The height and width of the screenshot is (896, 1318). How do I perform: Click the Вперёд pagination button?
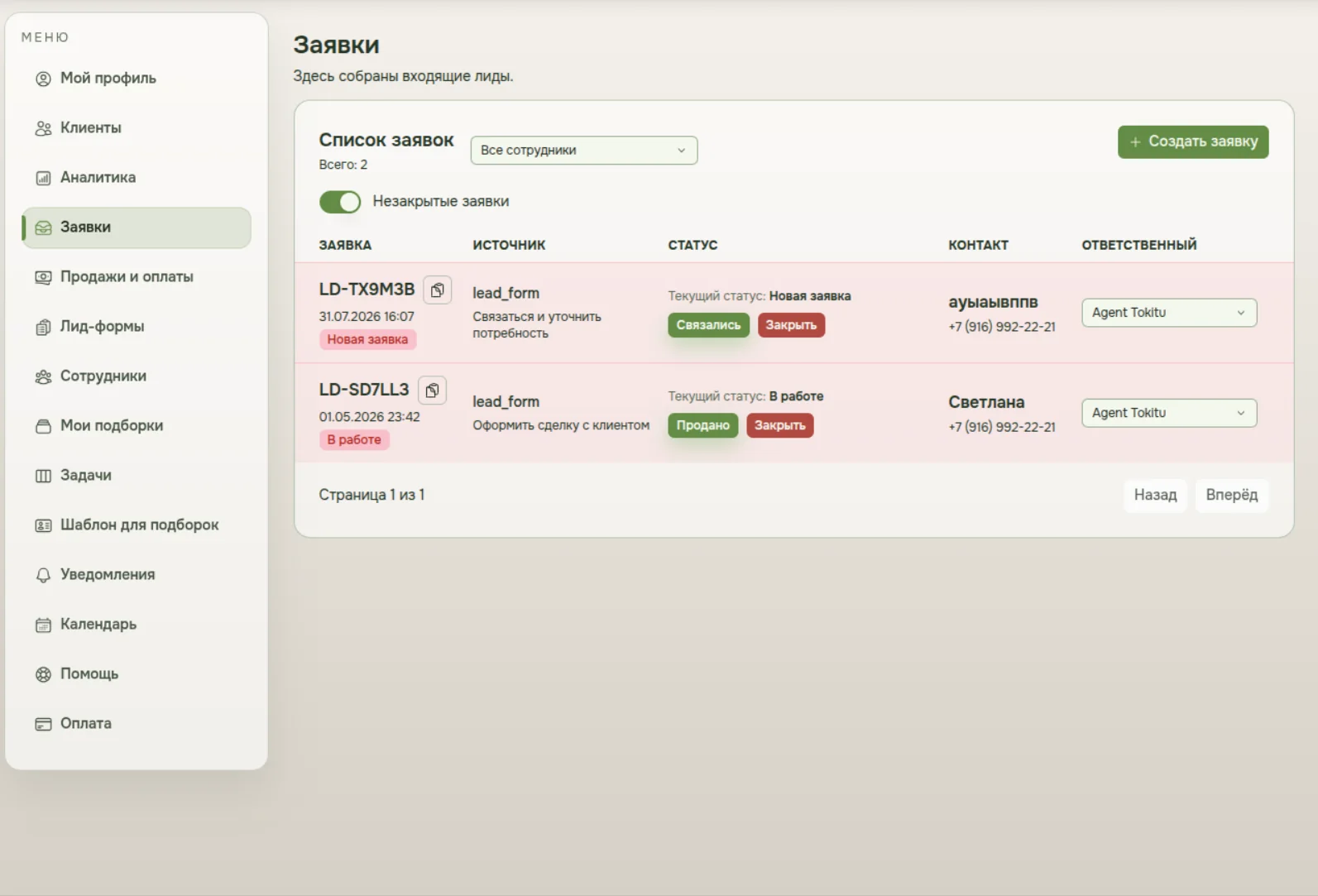[1231, 495]
